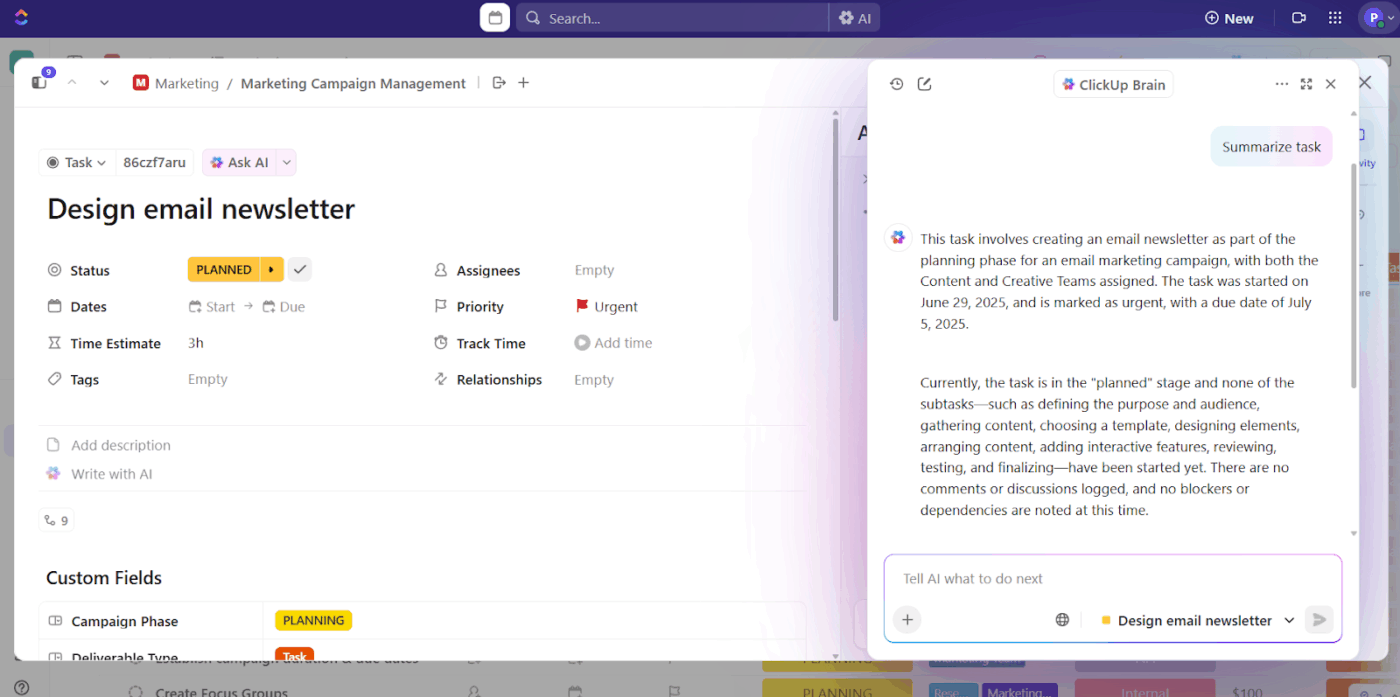The image size is (1400, 697).
Task: Open the Task type dropdown
Action: (76, 162)
